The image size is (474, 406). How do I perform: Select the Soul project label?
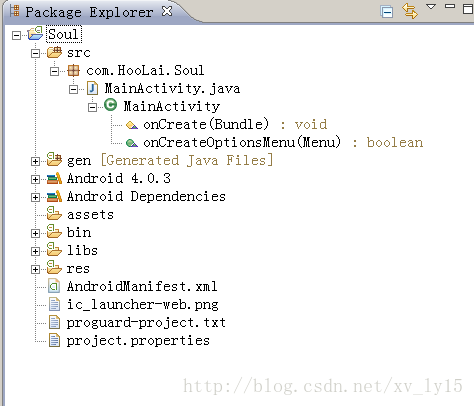point(63,34)
